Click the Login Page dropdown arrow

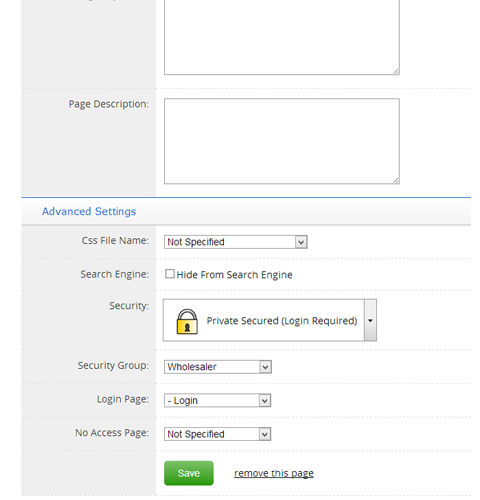coord(265,400)
